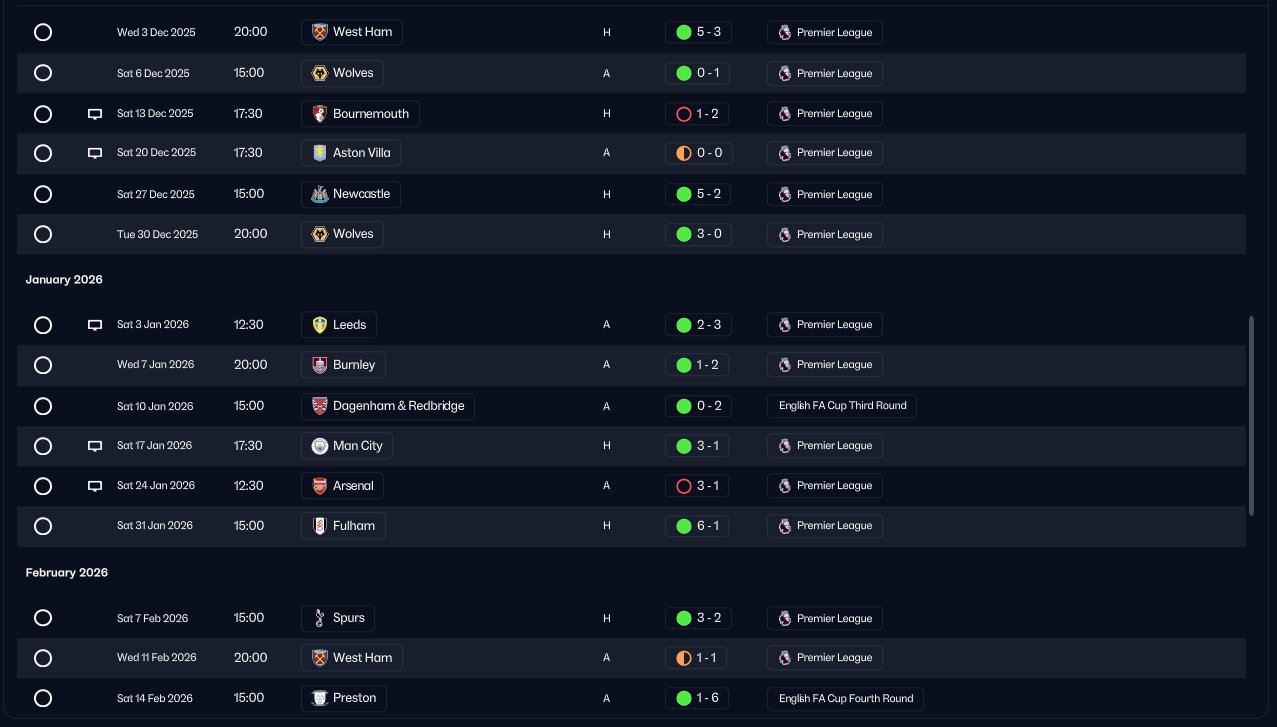Open the English FA Cup Fourth Round tag
This screenshot has width=1277, height=727.
845,698
